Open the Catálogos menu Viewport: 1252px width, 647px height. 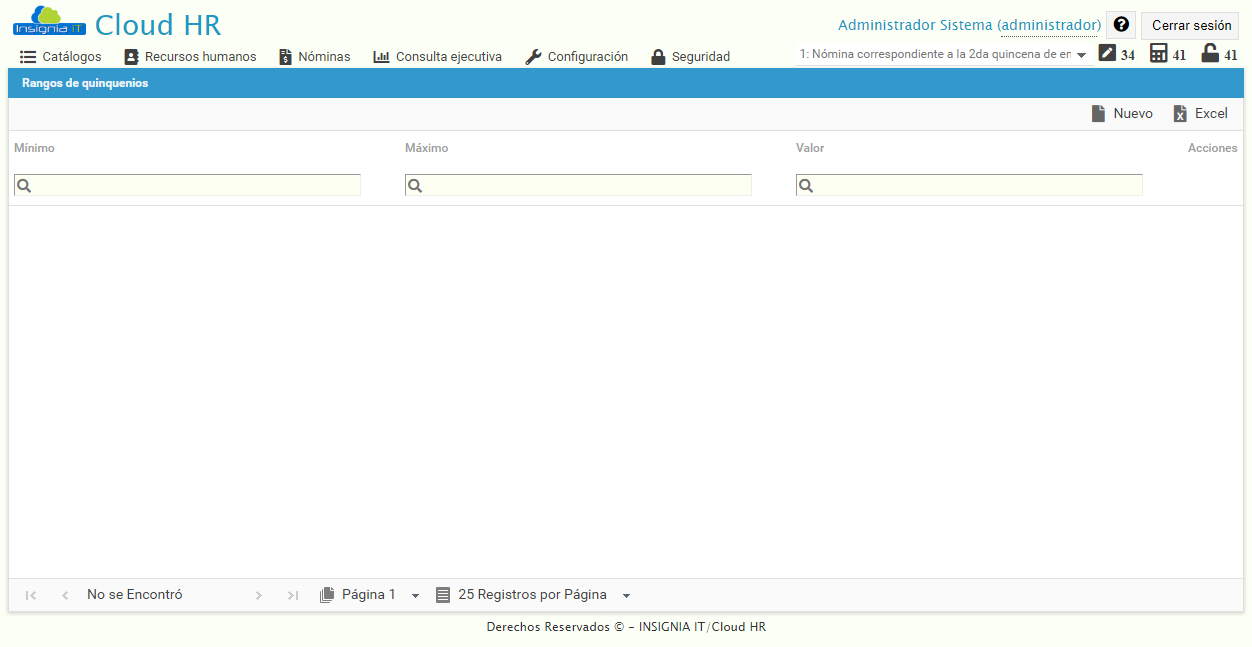pos(60,57)
